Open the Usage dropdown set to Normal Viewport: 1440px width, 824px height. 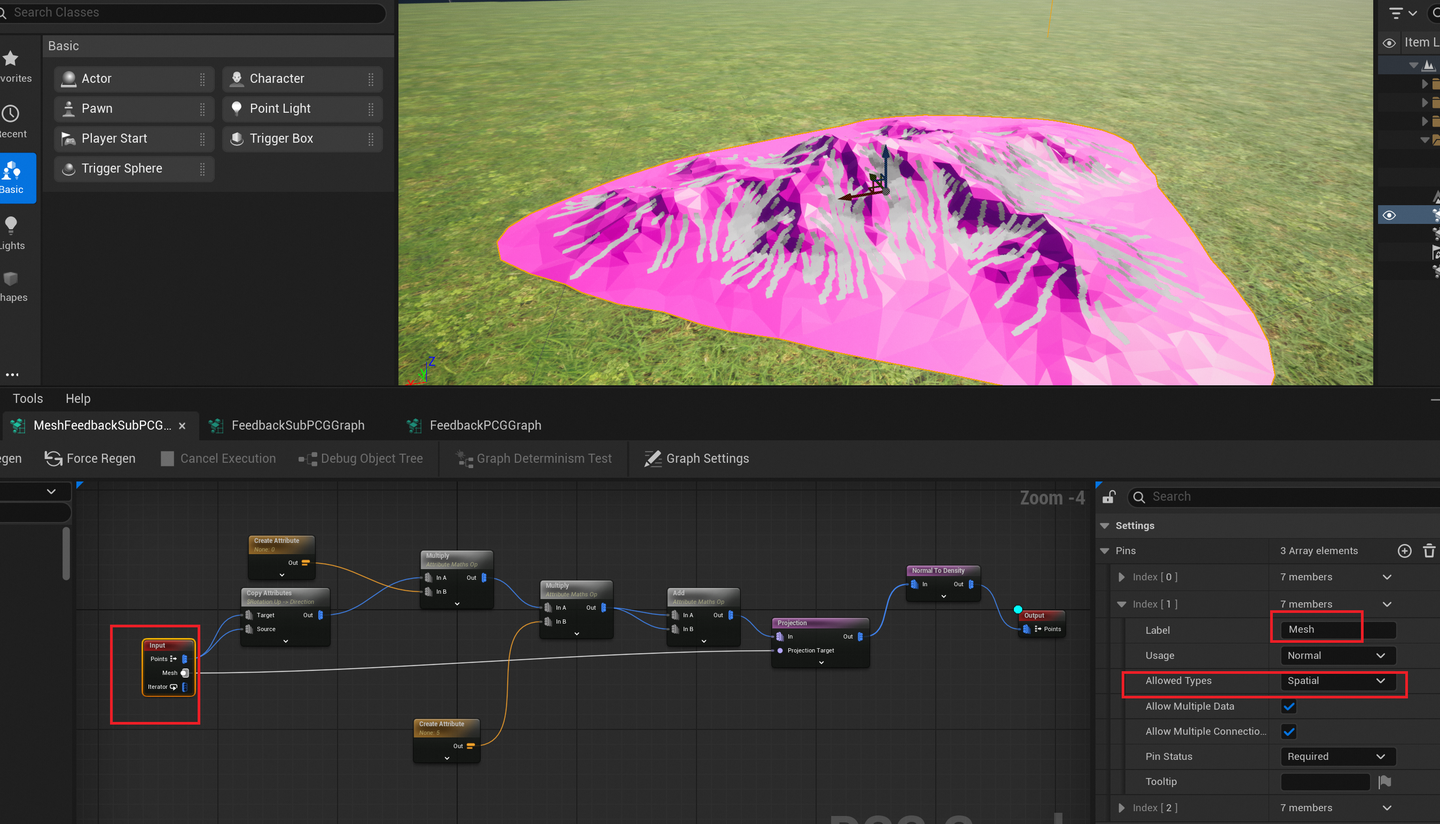(1338, 656)
